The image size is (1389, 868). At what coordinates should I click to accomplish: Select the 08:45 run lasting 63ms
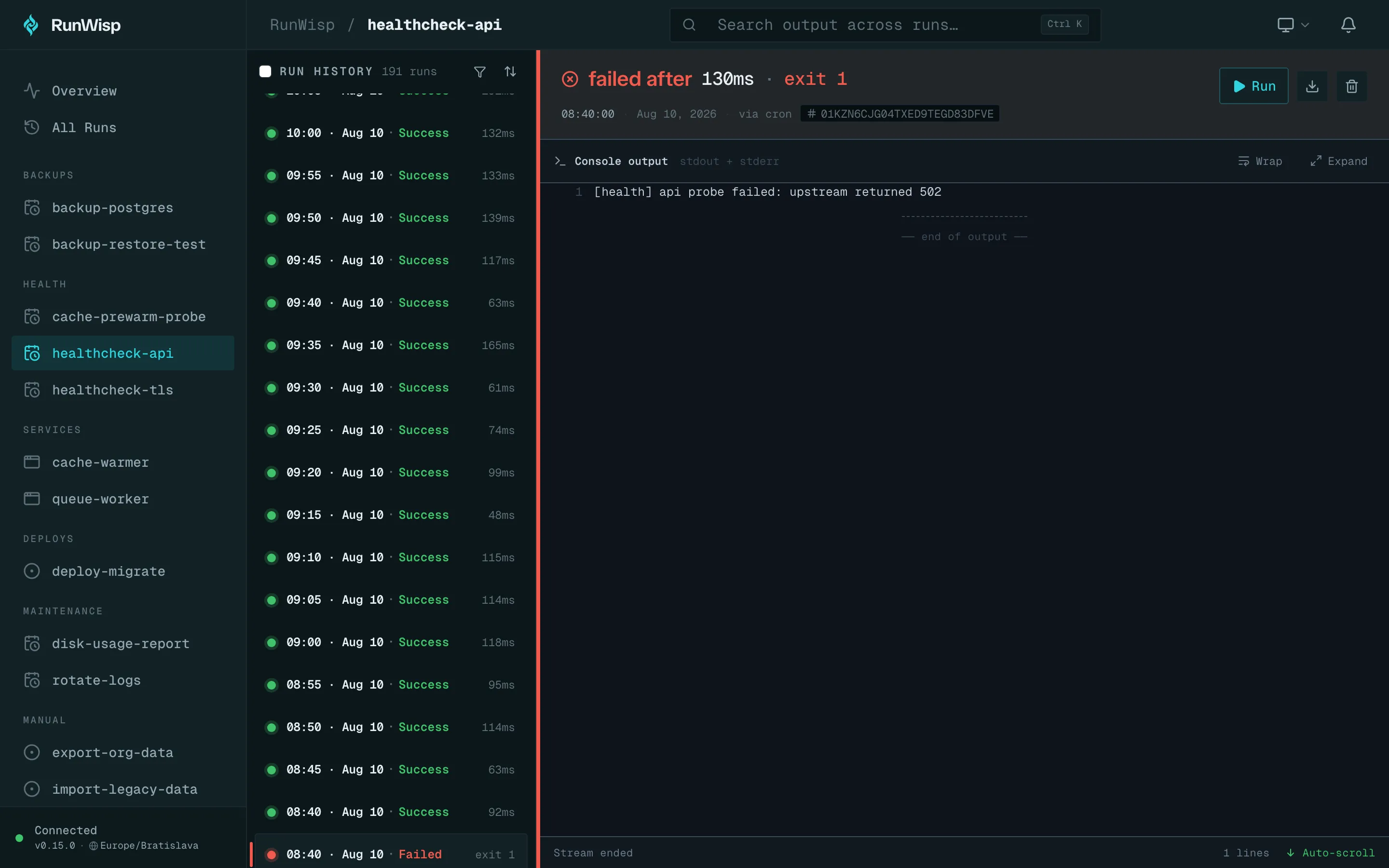[x=390, y=770]
